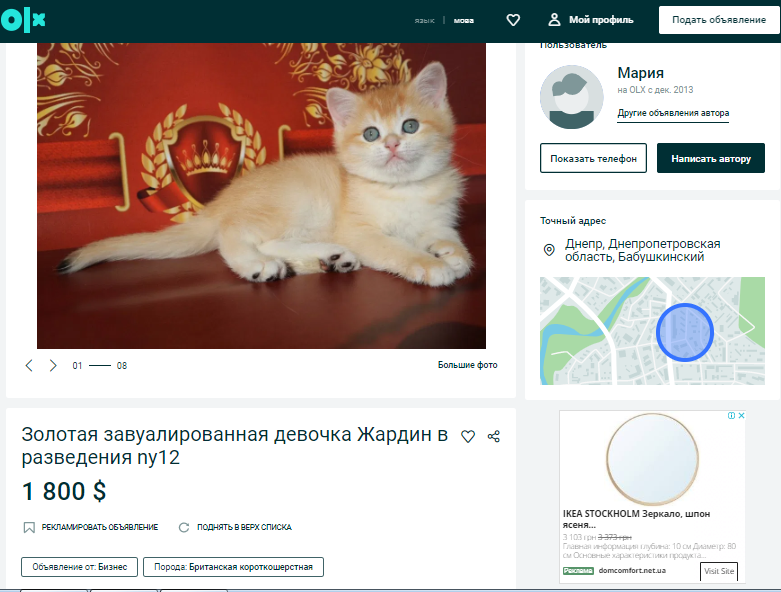Click the refresh icon to bump listing
This screenshot has width=781, height=592.
(183, 527)
